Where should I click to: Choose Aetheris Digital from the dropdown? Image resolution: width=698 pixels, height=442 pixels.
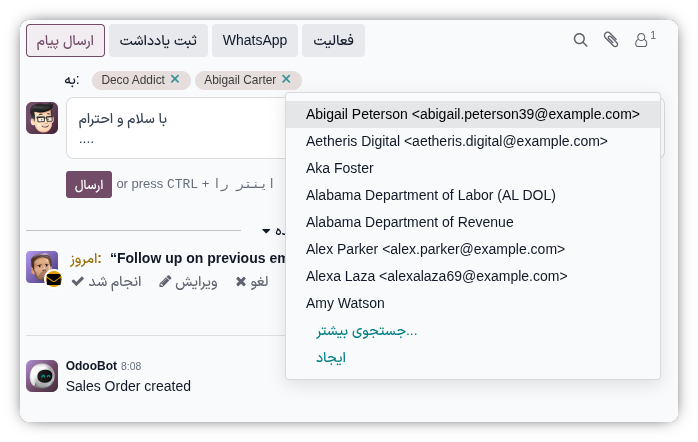pyautogui.click(x=456, y=141)
